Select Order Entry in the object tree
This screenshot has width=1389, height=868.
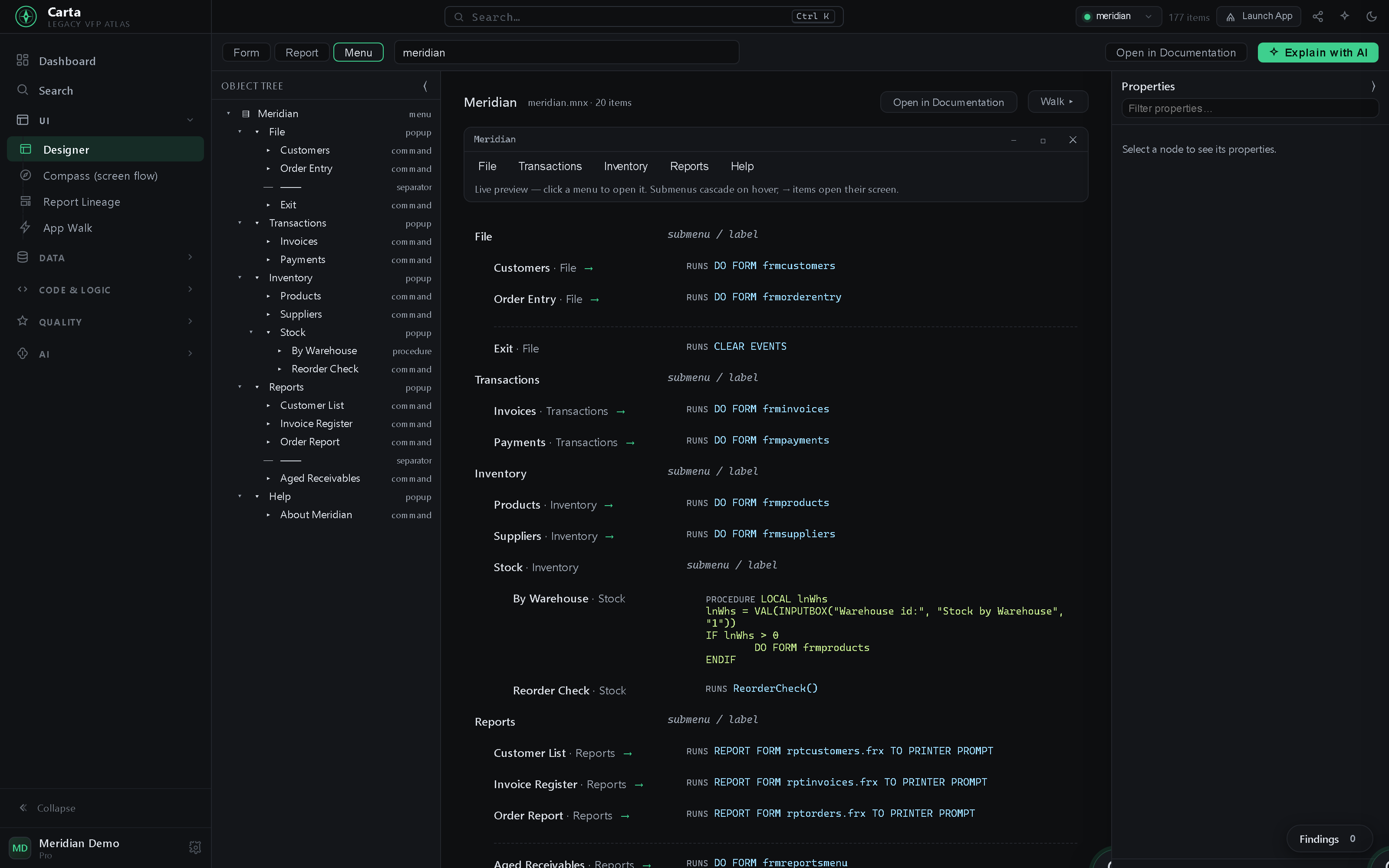pos(326,169)
